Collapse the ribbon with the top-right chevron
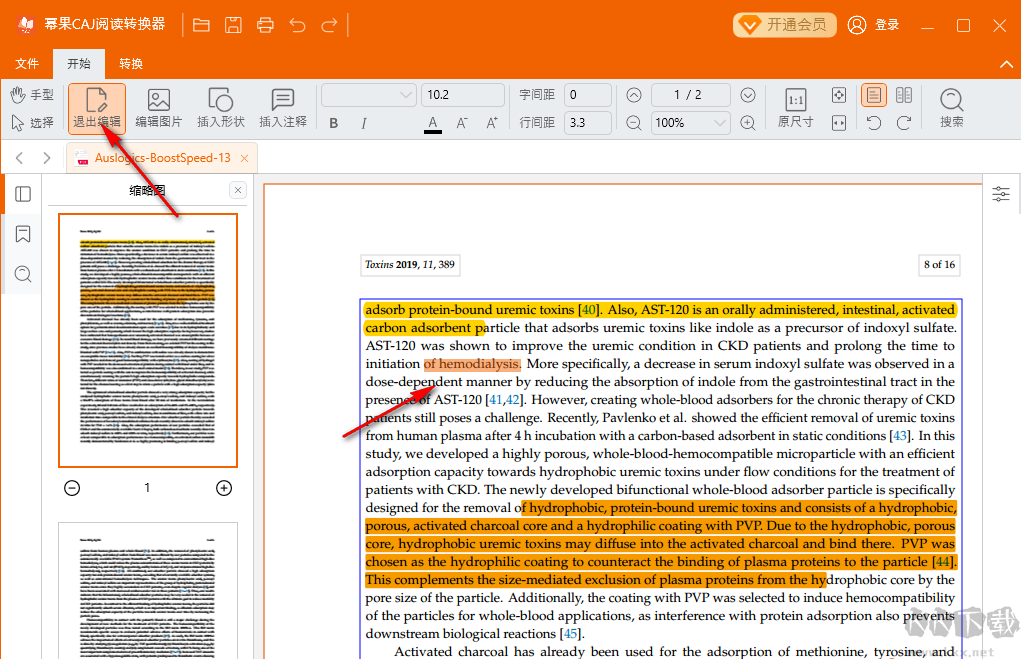This screenshot has width=1021, height=659. pyautogui.click(x=1006, y=64)
